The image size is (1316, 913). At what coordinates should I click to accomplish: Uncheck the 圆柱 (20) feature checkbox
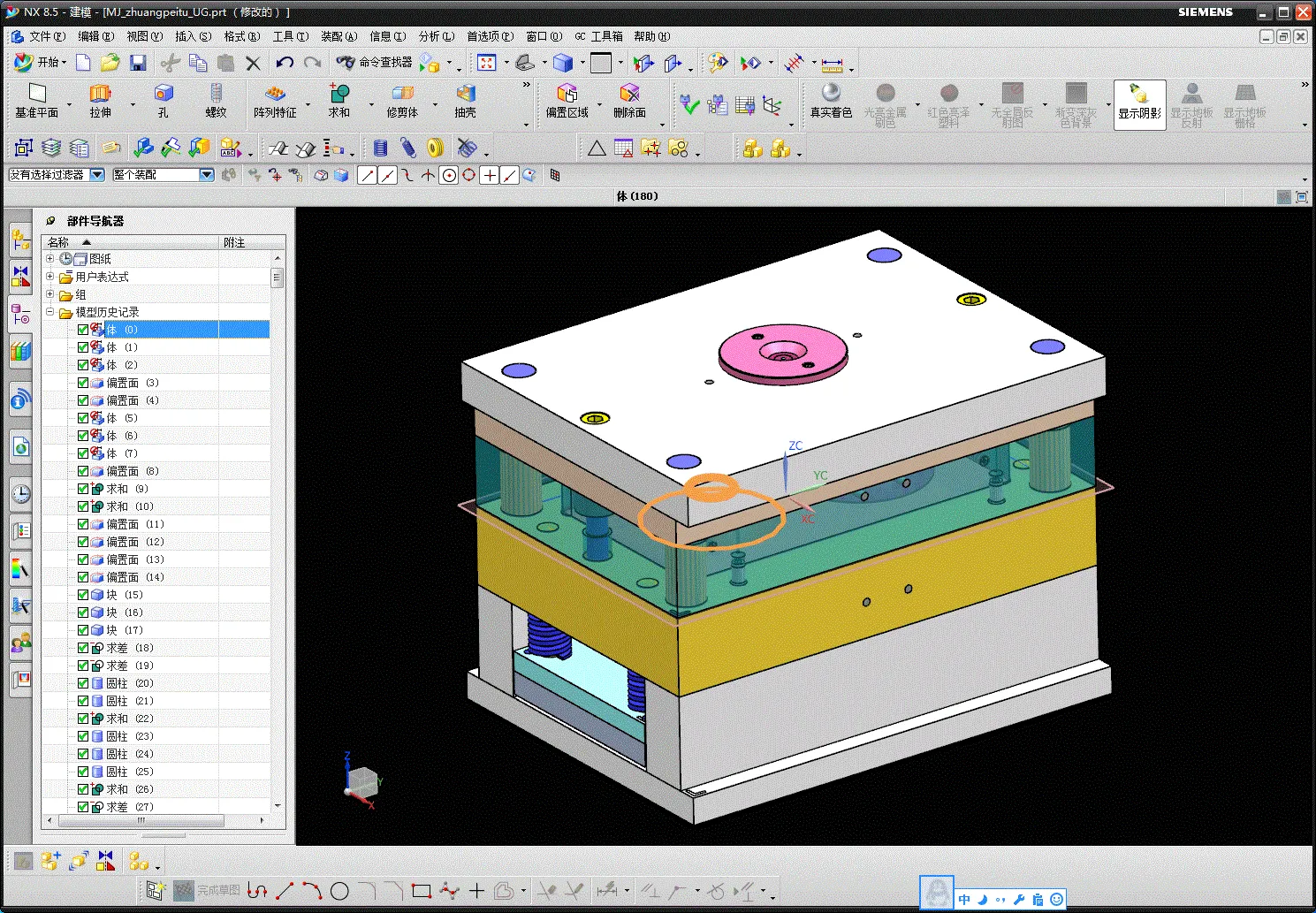83,683
